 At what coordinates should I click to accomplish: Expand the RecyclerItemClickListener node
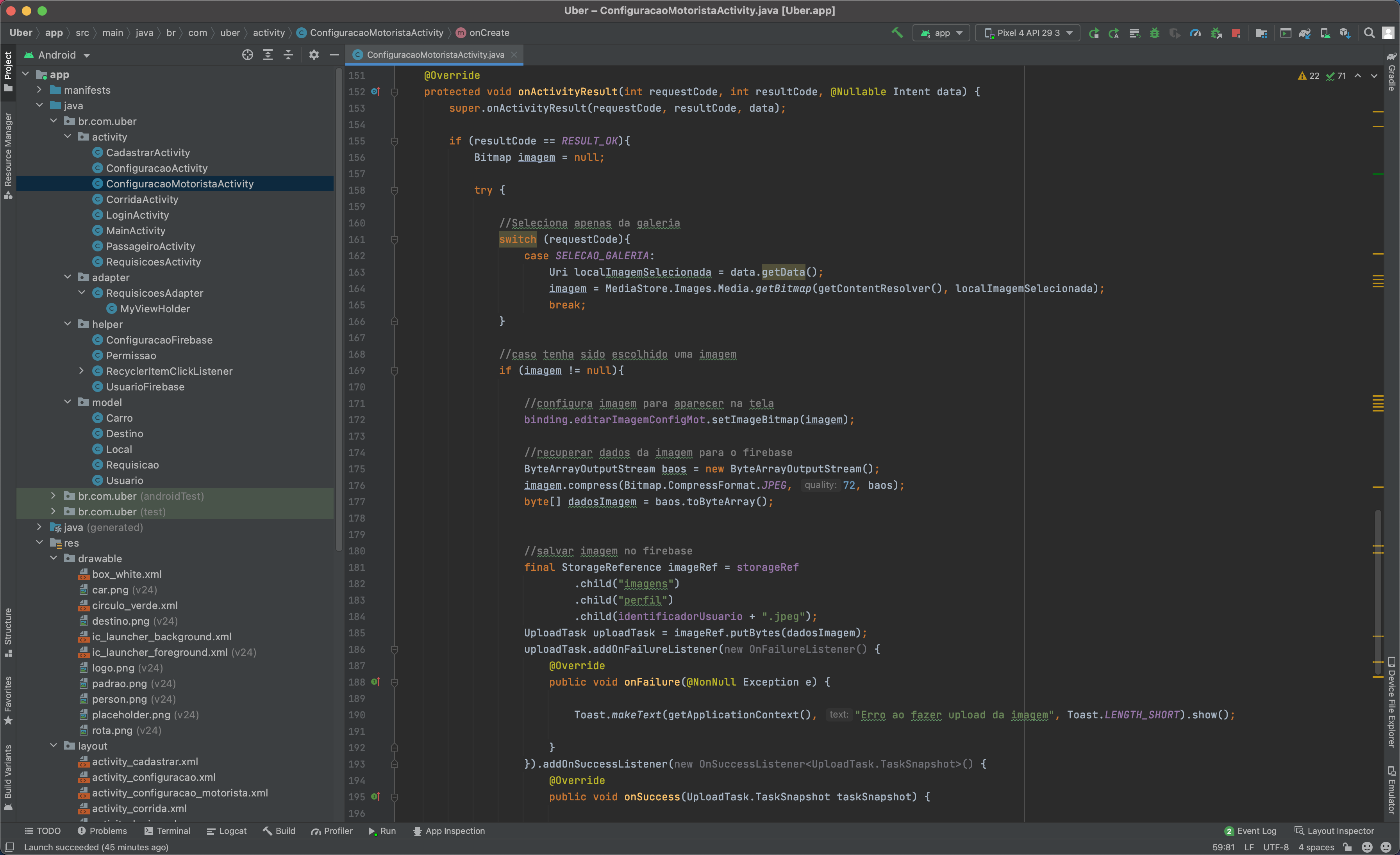pyautogui.click(x=81, y=371)
